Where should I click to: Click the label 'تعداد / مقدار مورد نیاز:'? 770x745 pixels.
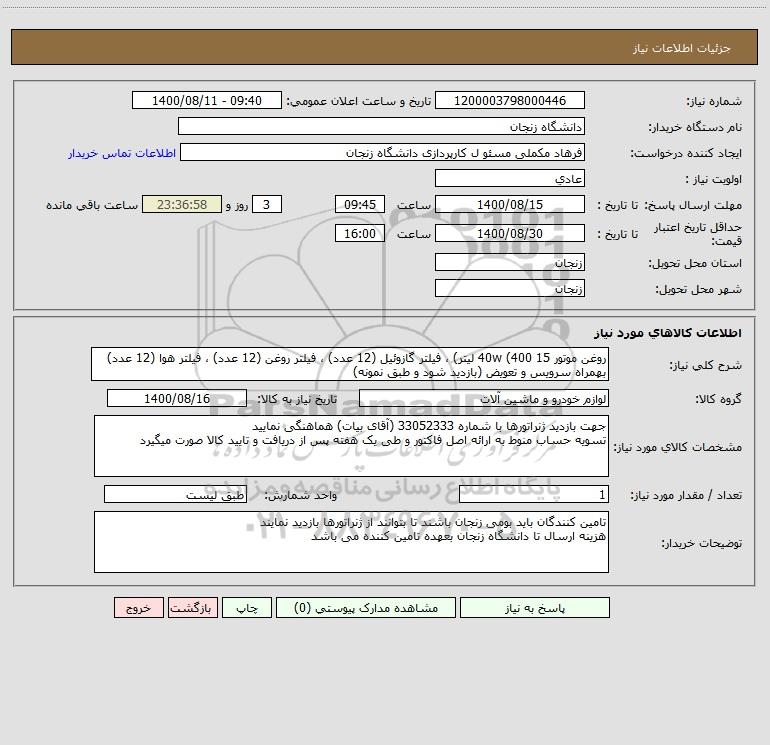686,496
